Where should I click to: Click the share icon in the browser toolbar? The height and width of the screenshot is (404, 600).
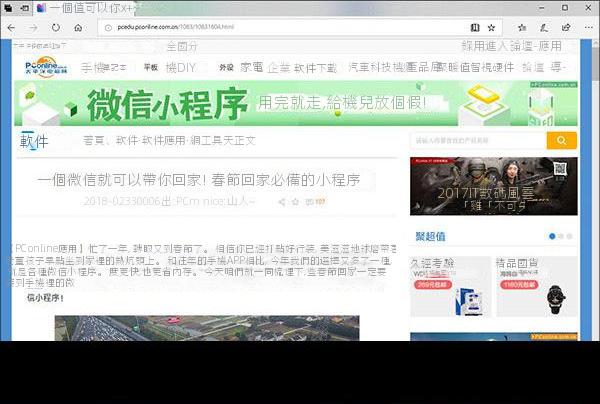point(566,28)
